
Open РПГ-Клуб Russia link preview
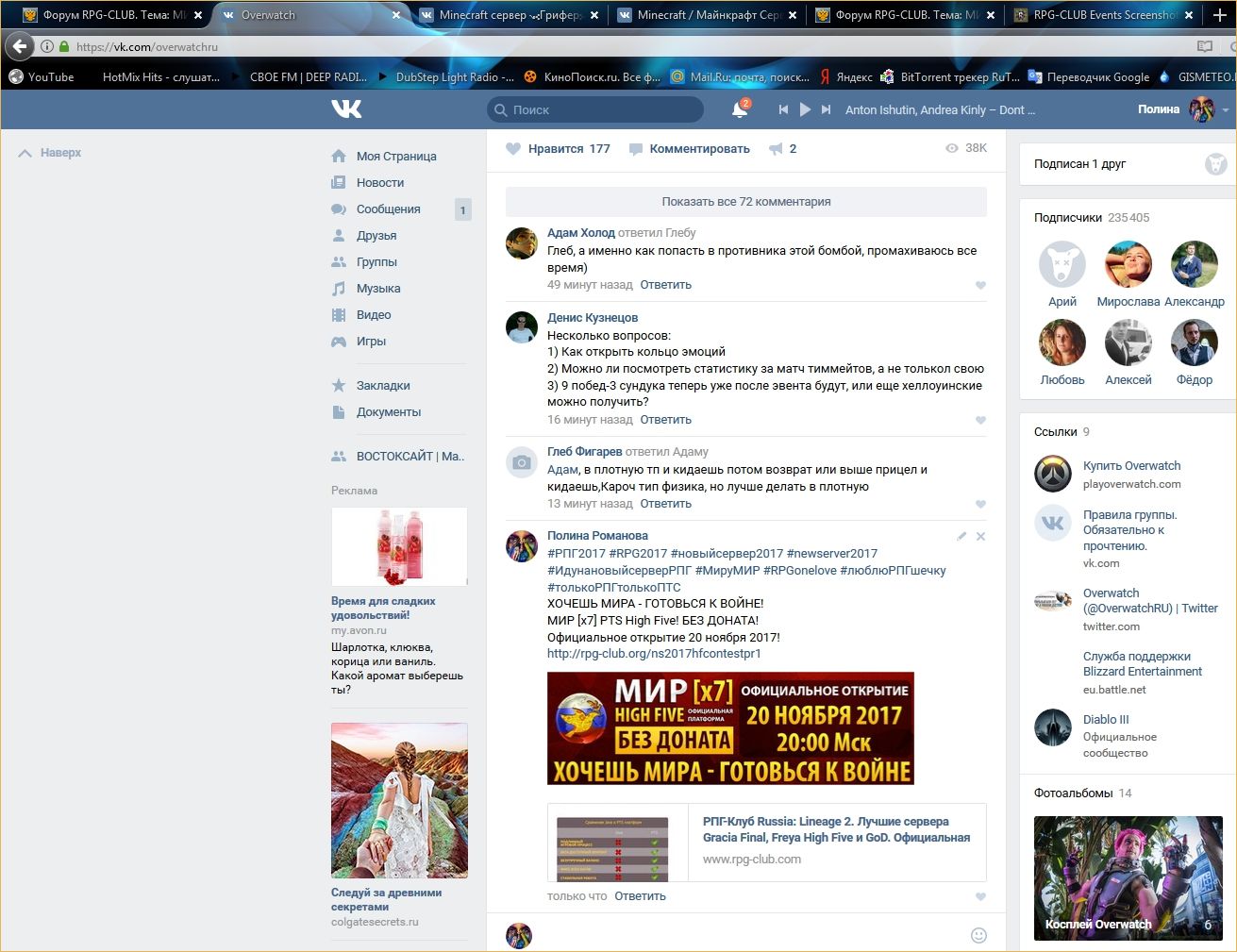tap(767, 843)
